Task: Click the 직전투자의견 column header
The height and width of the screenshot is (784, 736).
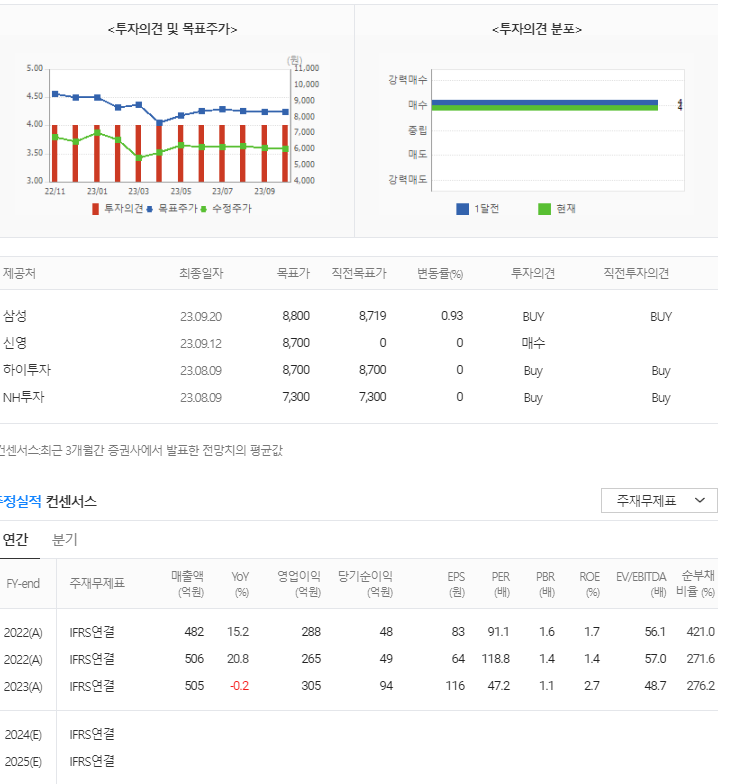Action: (x=636, y=274)
